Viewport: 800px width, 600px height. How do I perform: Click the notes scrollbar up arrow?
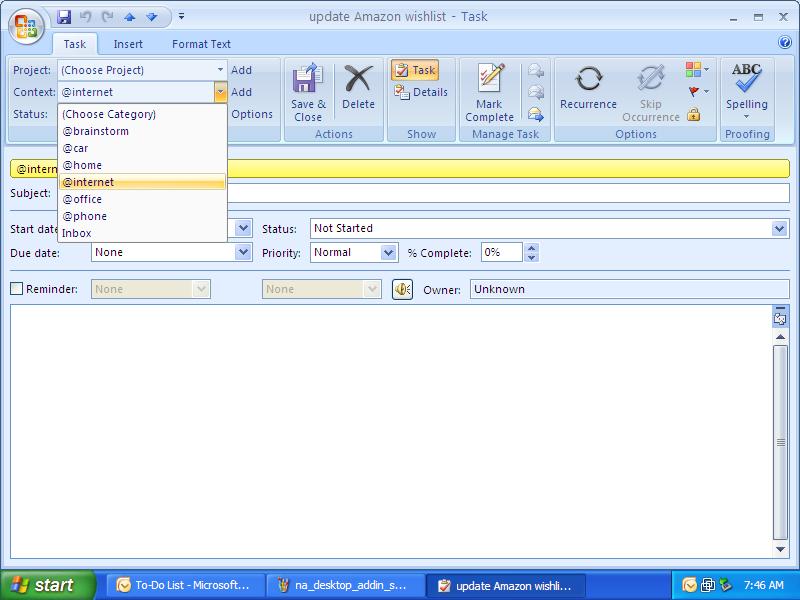(780, 337)
